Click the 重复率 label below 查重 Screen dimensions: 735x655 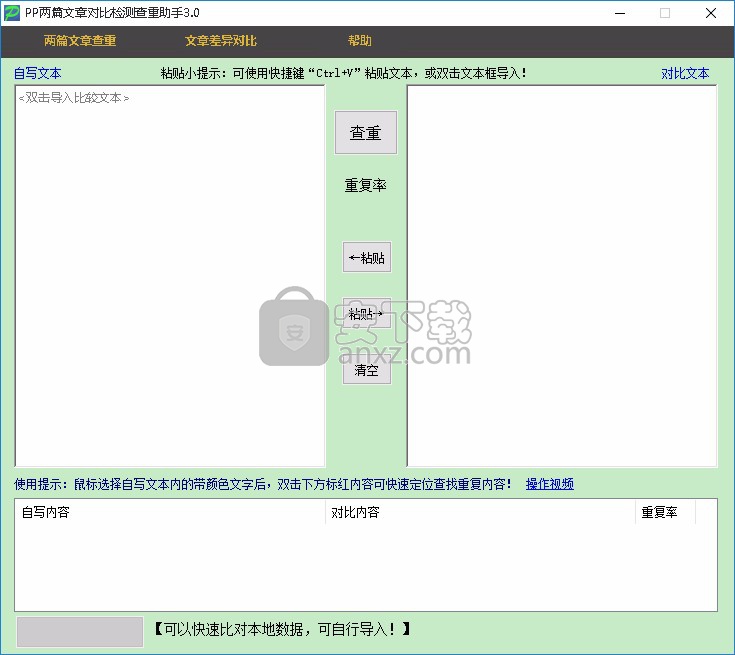coord(366,185)
